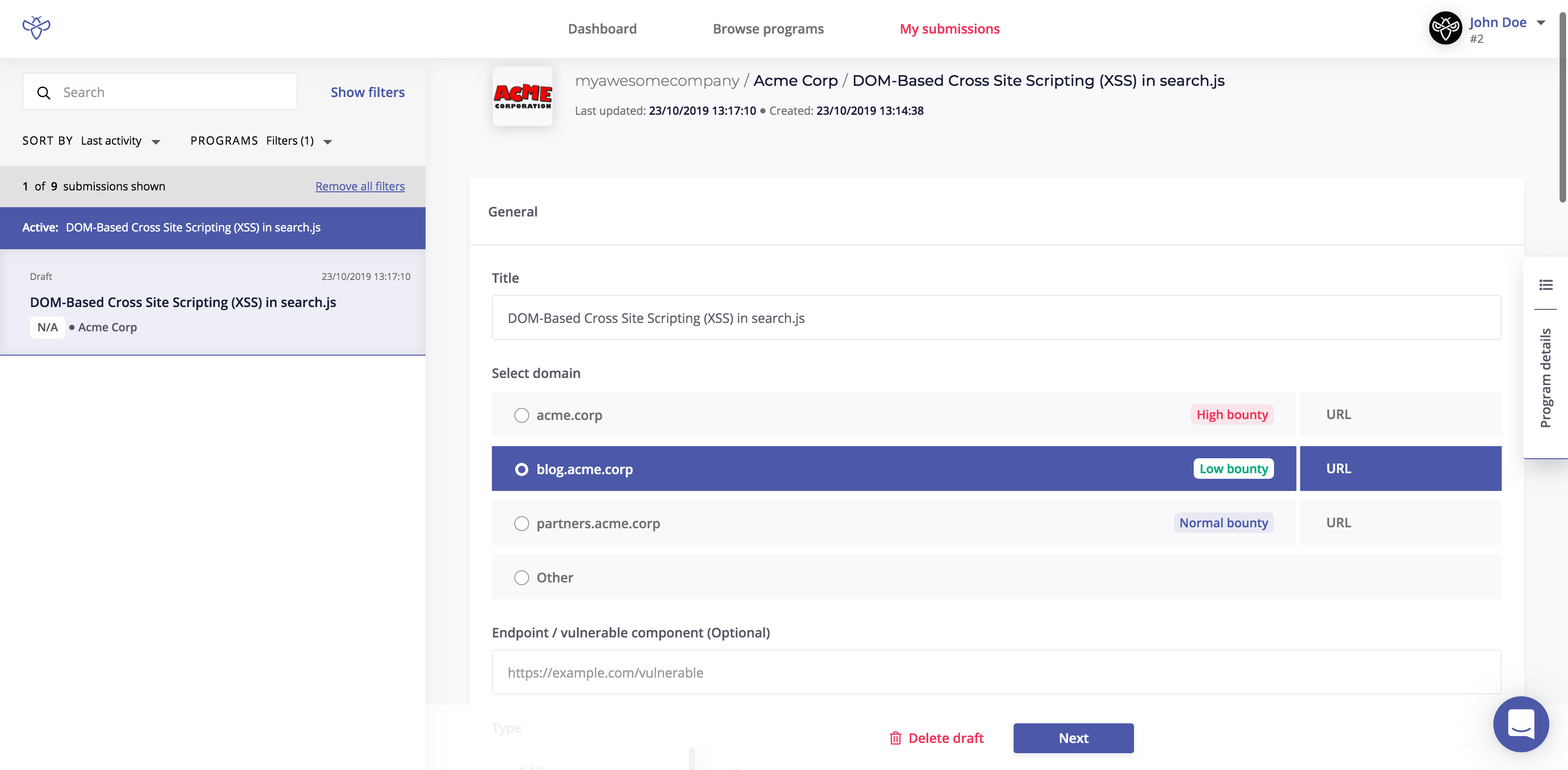Switch to My submissions tab
Screen dimensions: 1568x770
950,28
